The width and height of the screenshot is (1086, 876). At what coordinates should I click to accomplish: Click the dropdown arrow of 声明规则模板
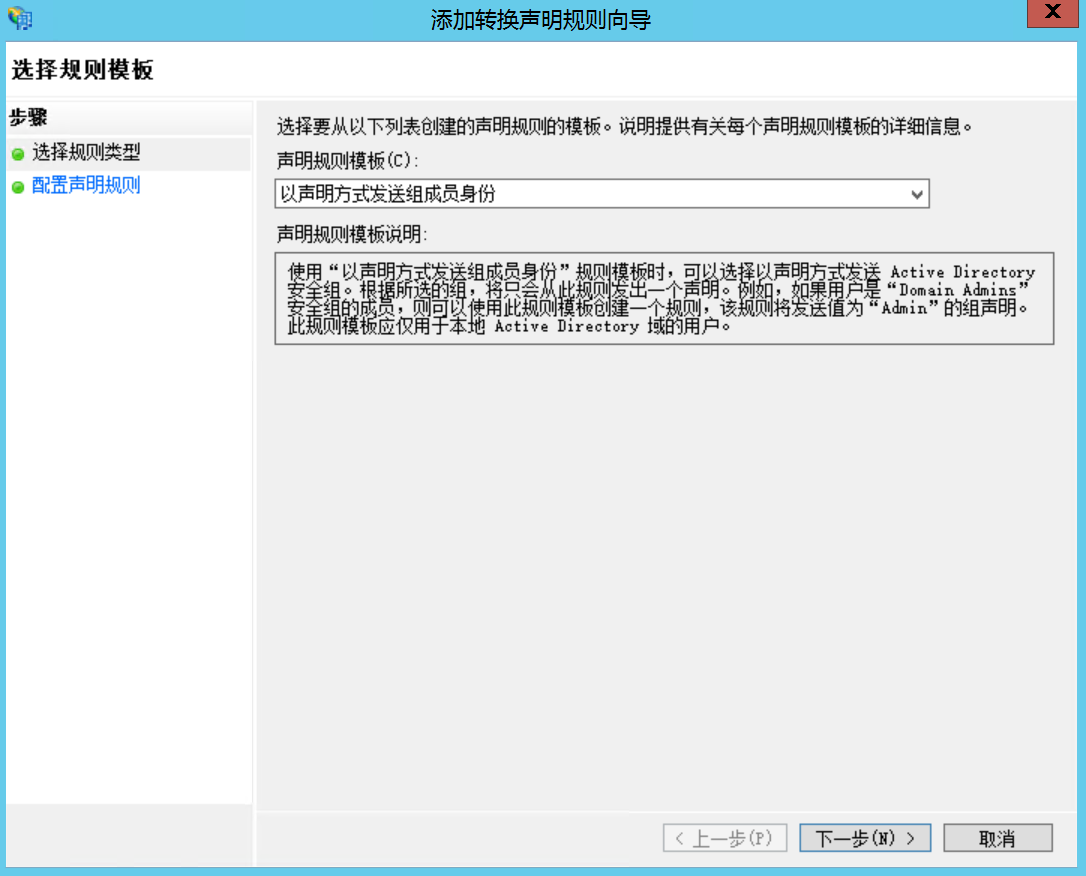(916, 195)
